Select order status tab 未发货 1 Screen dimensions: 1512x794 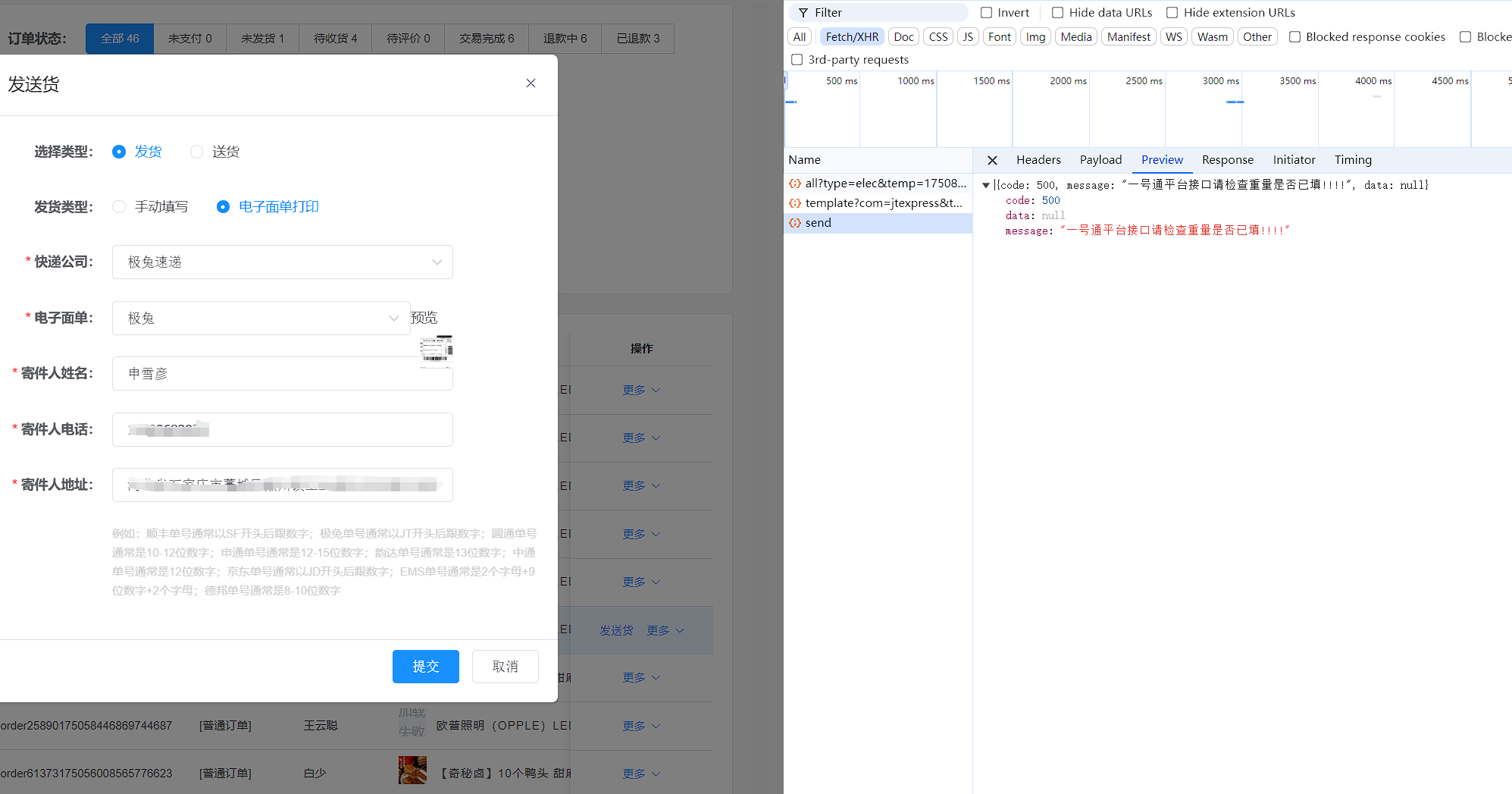pos(263,39)
